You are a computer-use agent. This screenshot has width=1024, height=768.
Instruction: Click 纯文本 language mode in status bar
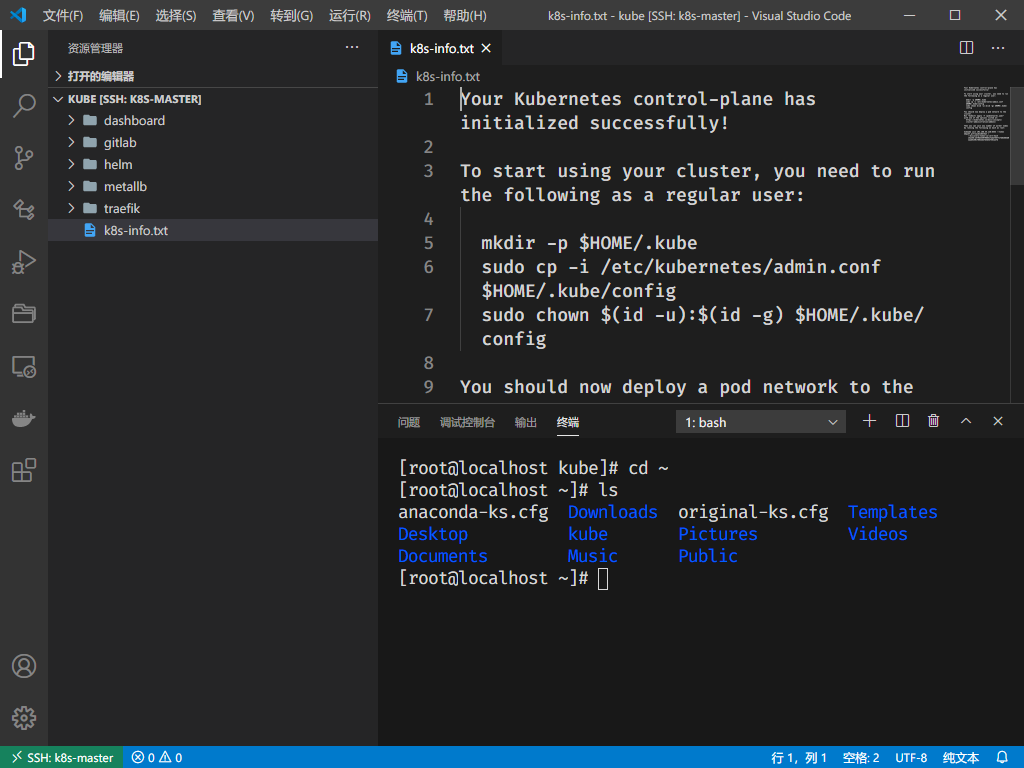pos(961,758)
